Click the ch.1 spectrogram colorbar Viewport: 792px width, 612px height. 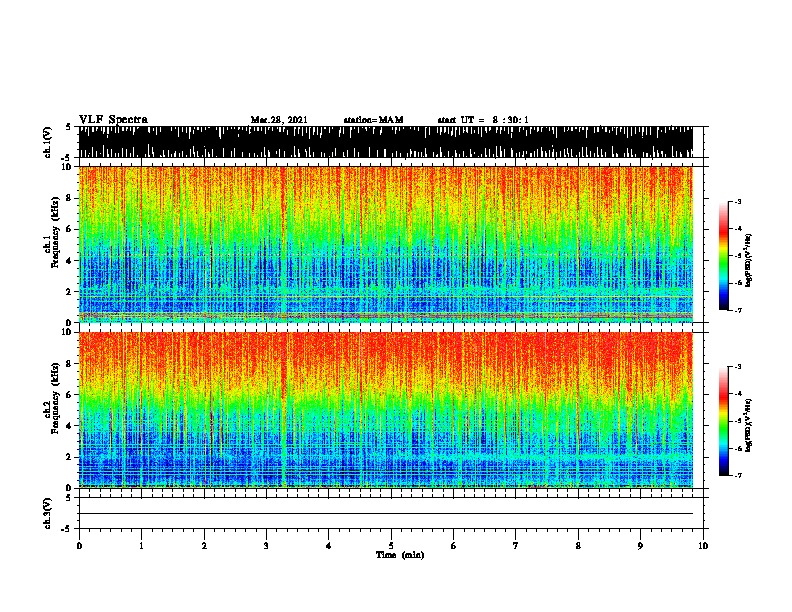(724, 256)
